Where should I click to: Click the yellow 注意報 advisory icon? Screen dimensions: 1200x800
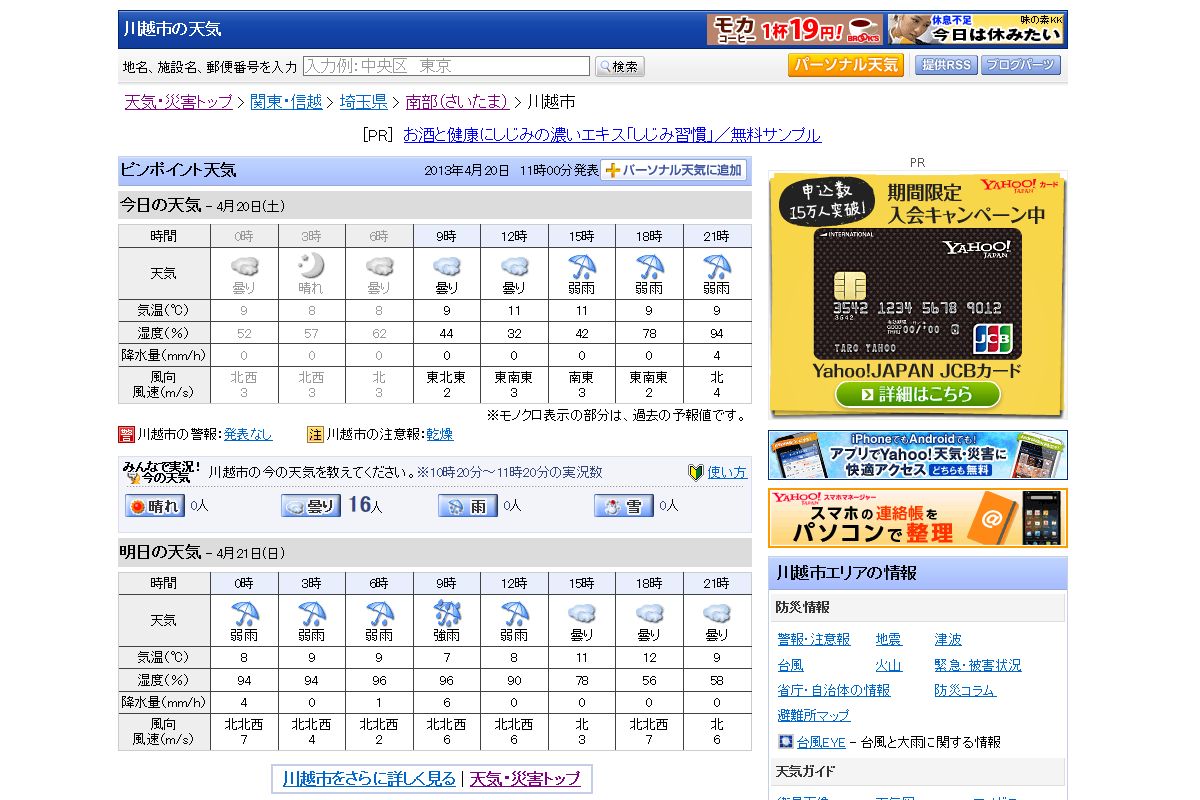point(315,434)
